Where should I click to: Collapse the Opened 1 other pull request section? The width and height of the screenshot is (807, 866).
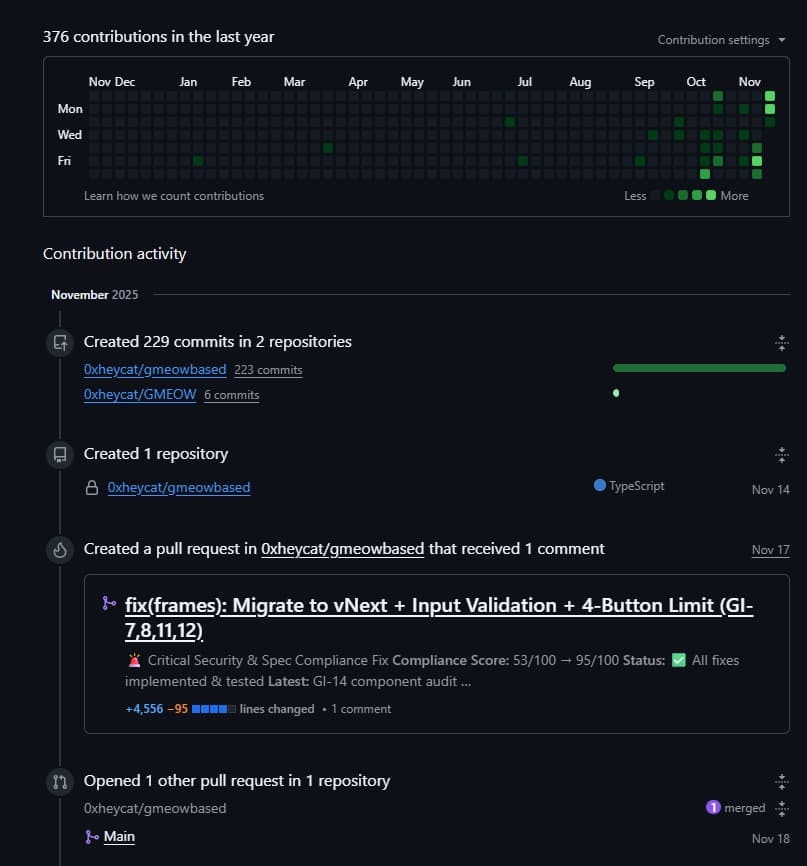click(781, 781)
